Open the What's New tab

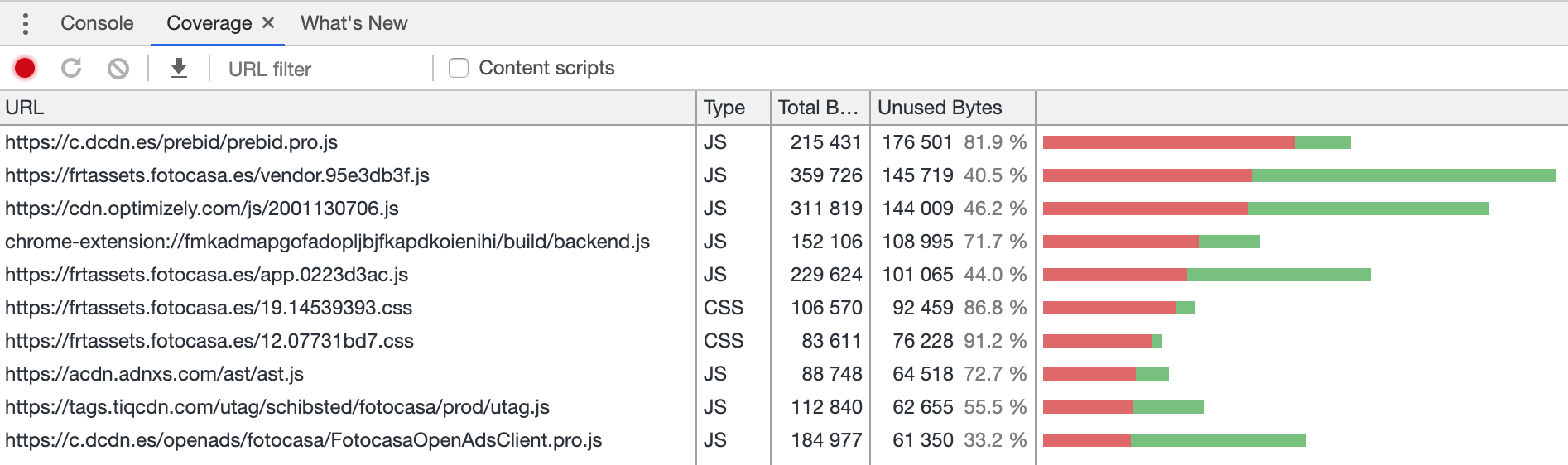pyautogui.click(x=354, y=23)
